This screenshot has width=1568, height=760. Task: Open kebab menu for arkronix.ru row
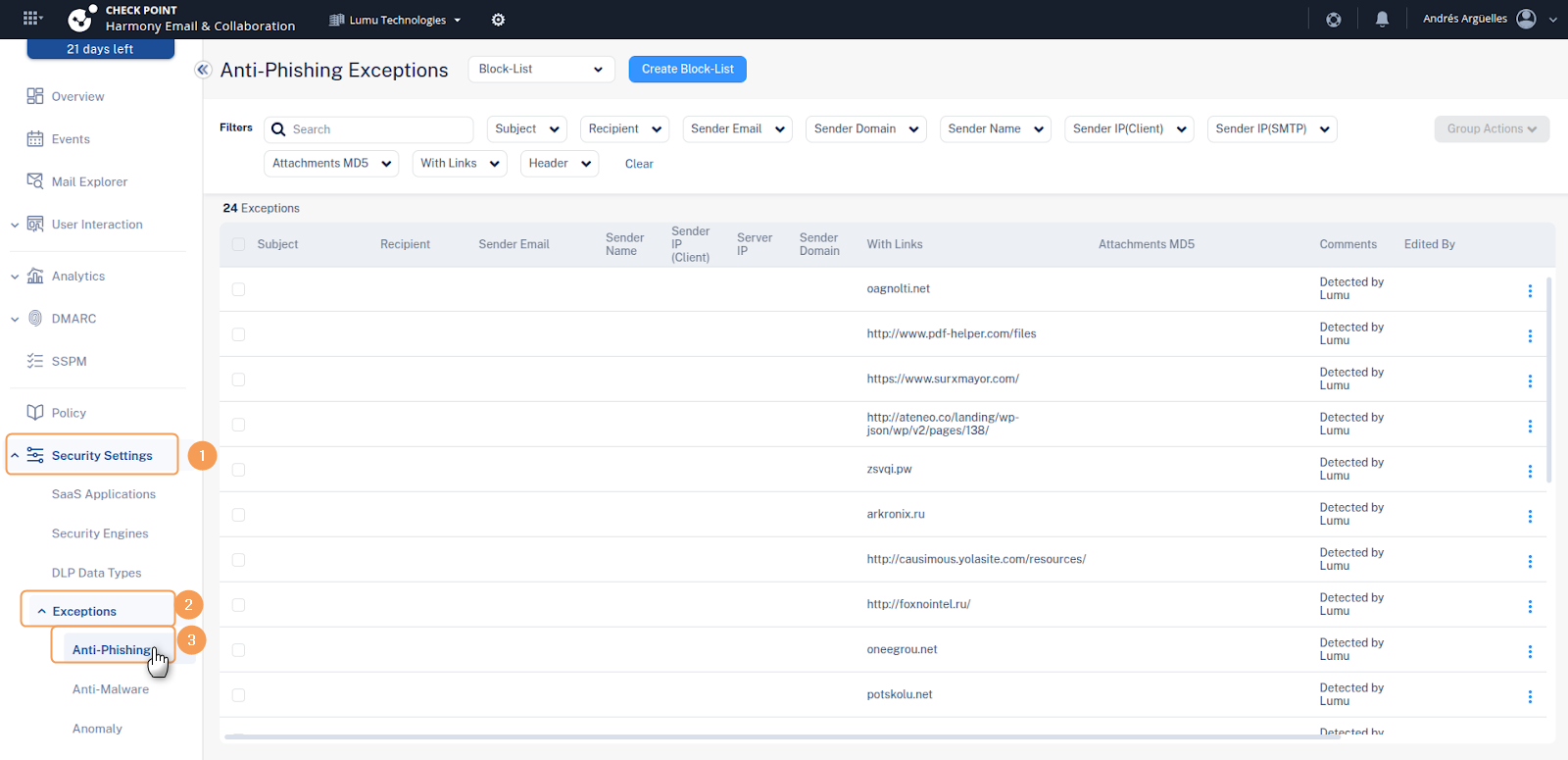point(1530,517)
